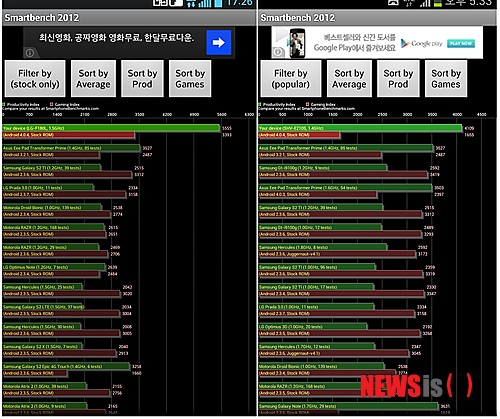Select Samsung Galaxy S2 TI 39 tests, stock-only screen
Image resolution: width=500 pixels, height=419 pixels.
(x=52, y=168)
